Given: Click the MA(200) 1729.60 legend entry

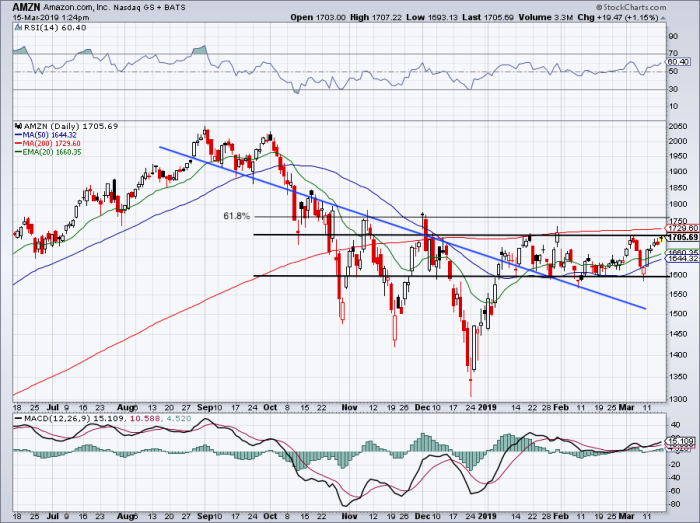Looking at the screenshot, I should click(x=48, y=143).
